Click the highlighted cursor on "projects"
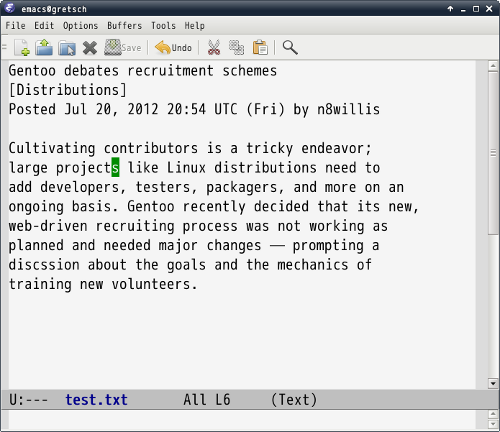The image size is (500, 432). [x=115, y=168]
